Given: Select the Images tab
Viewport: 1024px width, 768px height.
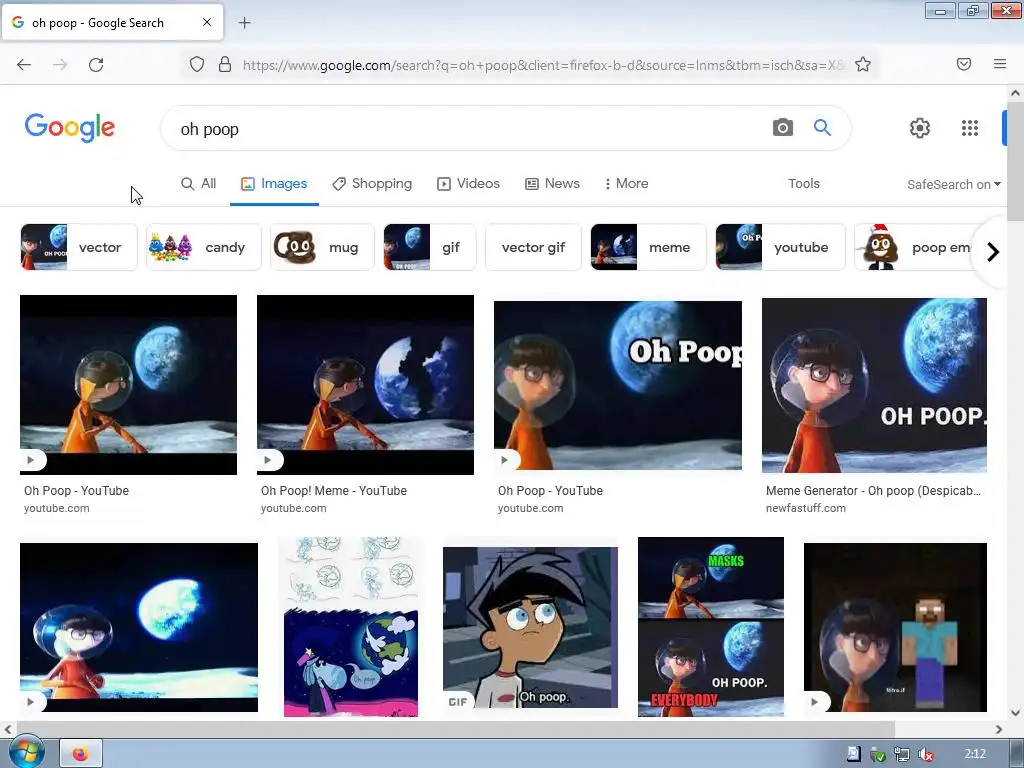Looking at the screenshot, I should (x=274, y=184).
